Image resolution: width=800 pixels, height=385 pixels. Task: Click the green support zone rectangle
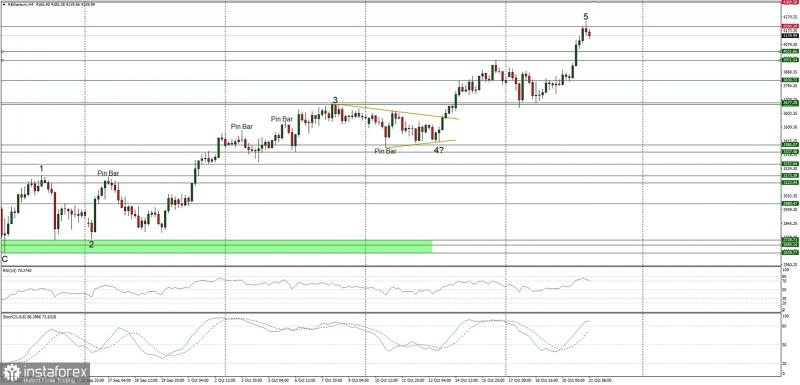[x=217, y=246]
